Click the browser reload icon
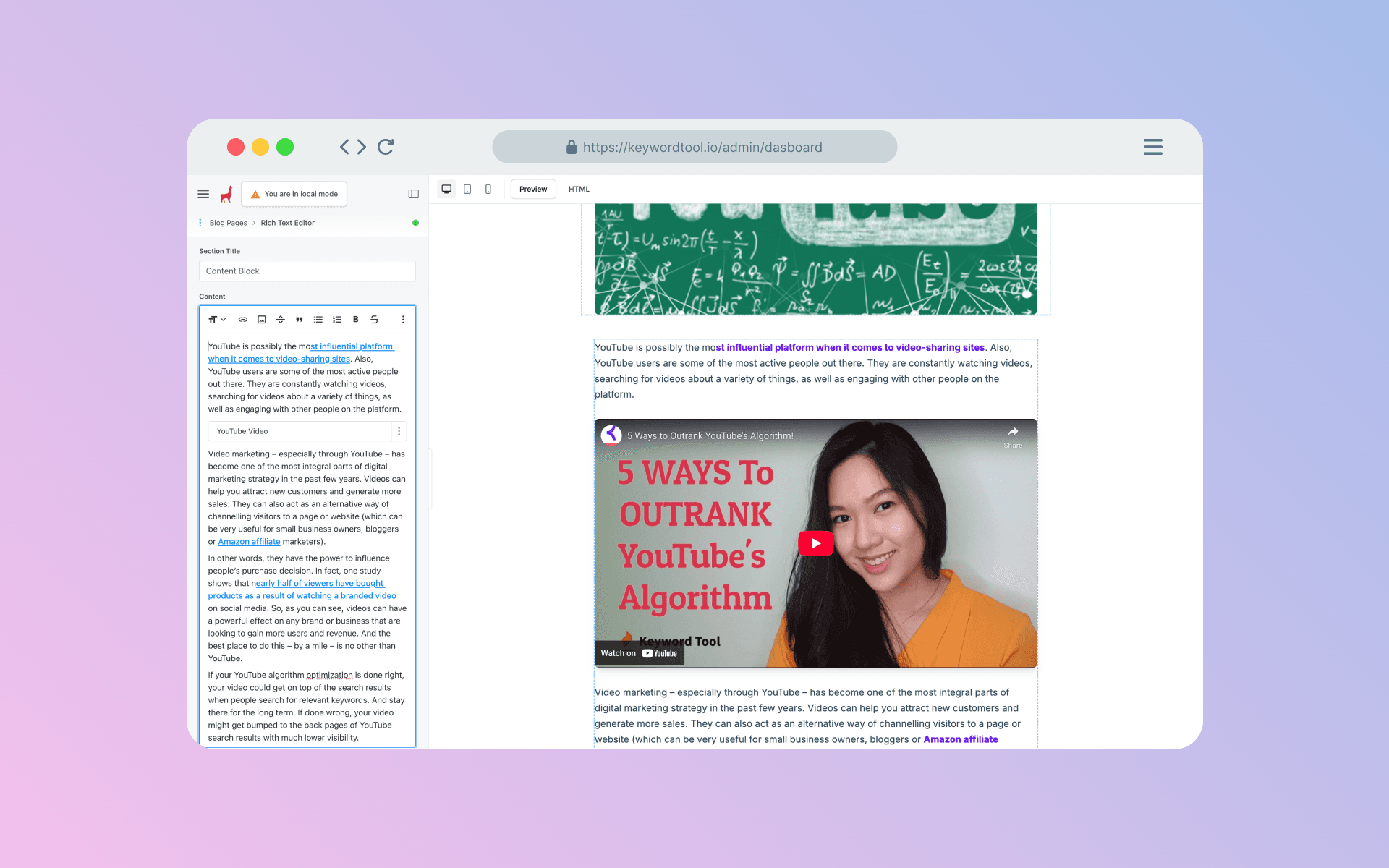This screenshot has width=1389, height=868. point(386,146)
